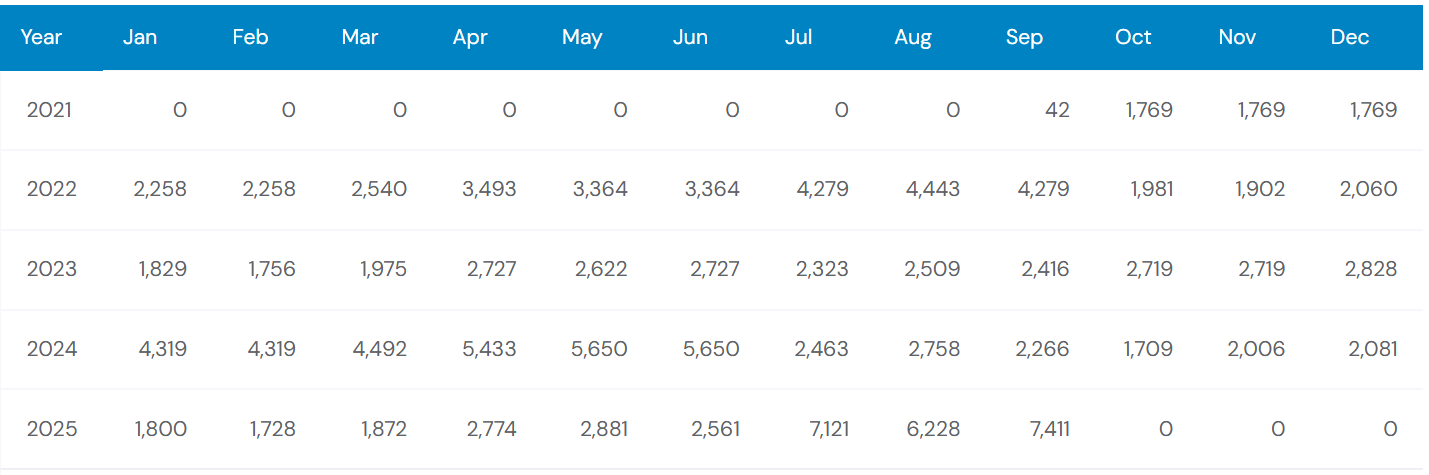Select the 1,709 cell for Oct 2024
Image resolution: width=1429 pixels, height=475 pixels.
coord(1149,349)
